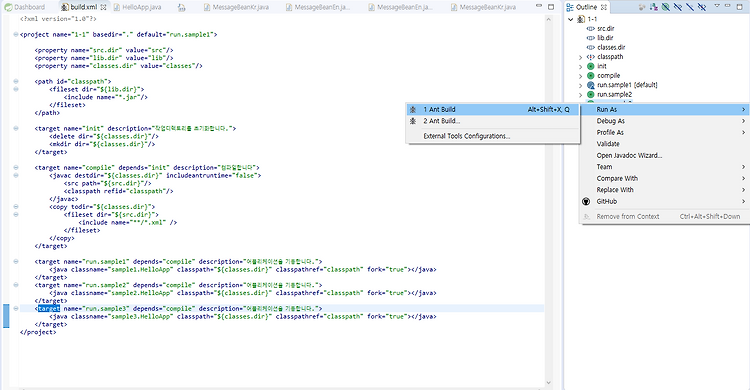This screenshot has height=390, width=750.
Task: Click the <?xml version="1.0"?> line
Action: (x=58, y=19)
